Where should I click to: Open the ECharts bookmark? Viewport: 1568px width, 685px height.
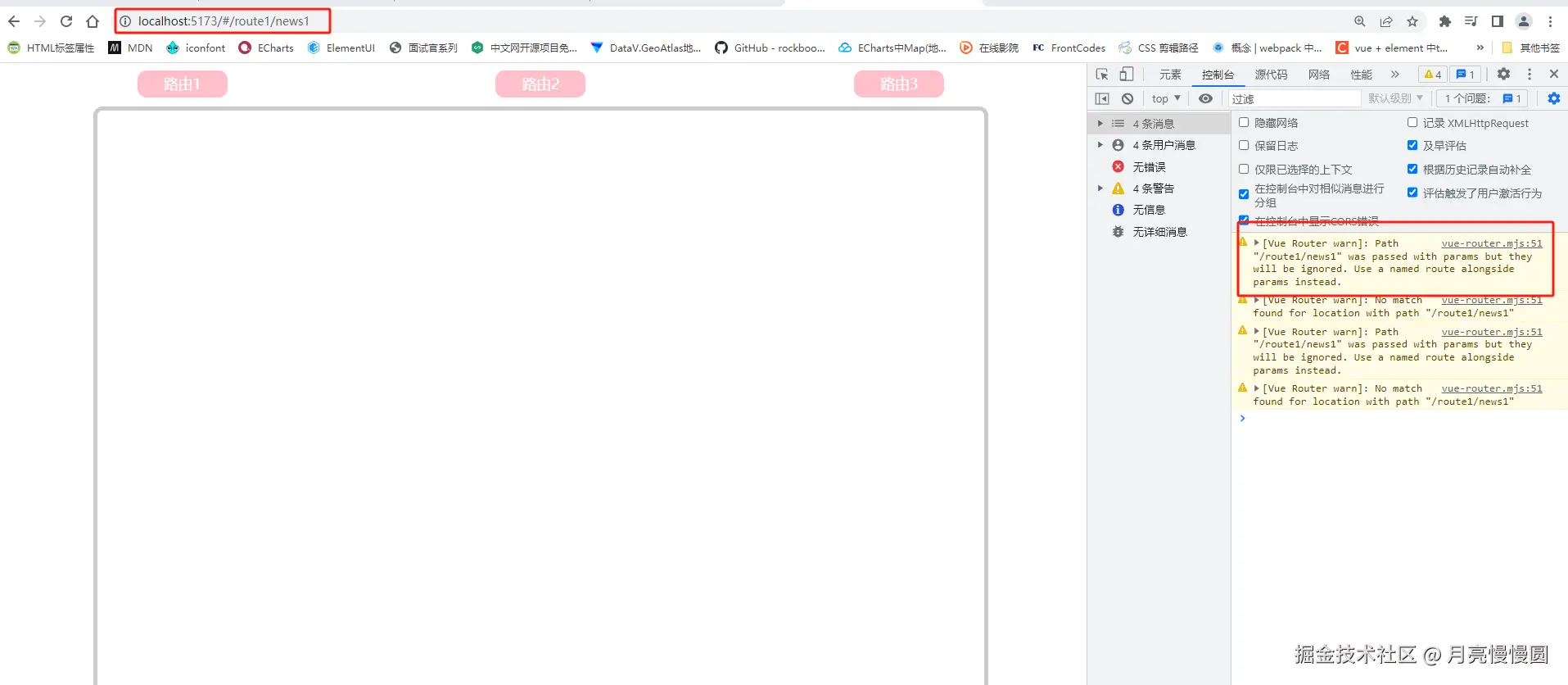(x=266, y=48)
